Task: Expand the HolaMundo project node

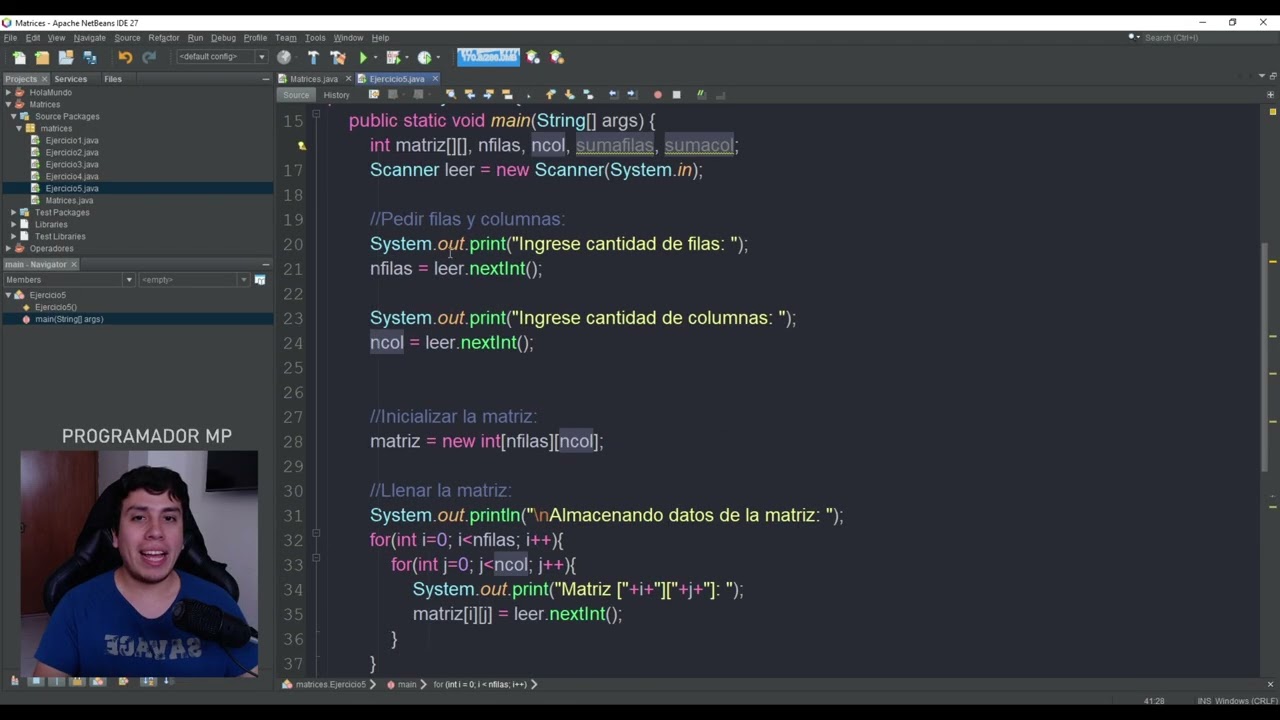Action: click(x=8, y=92)
